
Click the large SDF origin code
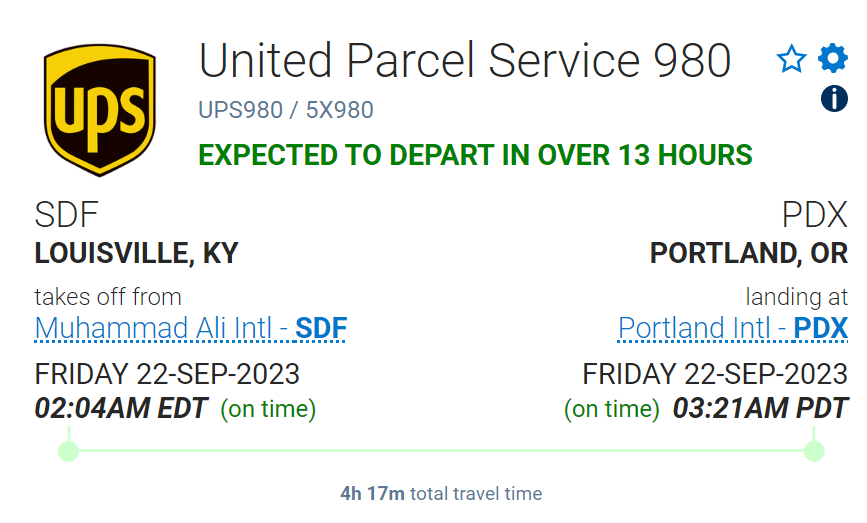[x=67, y=214]
